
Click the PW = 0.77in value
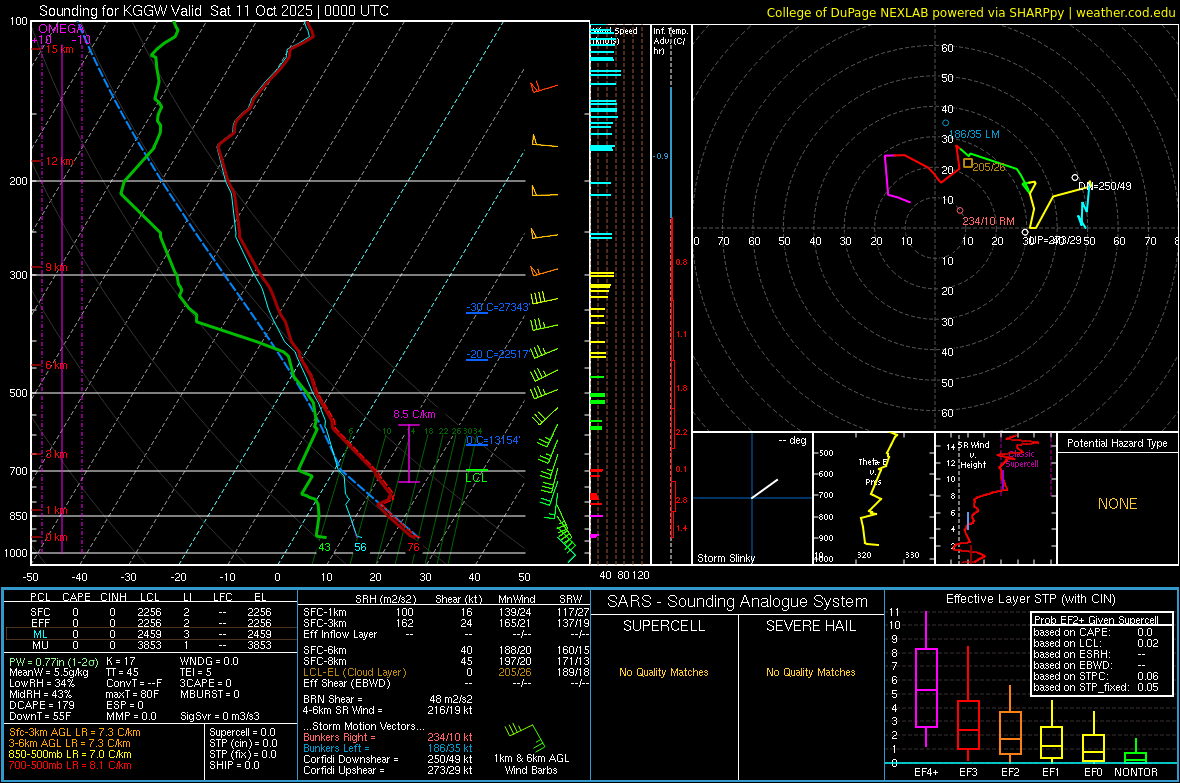52,661
